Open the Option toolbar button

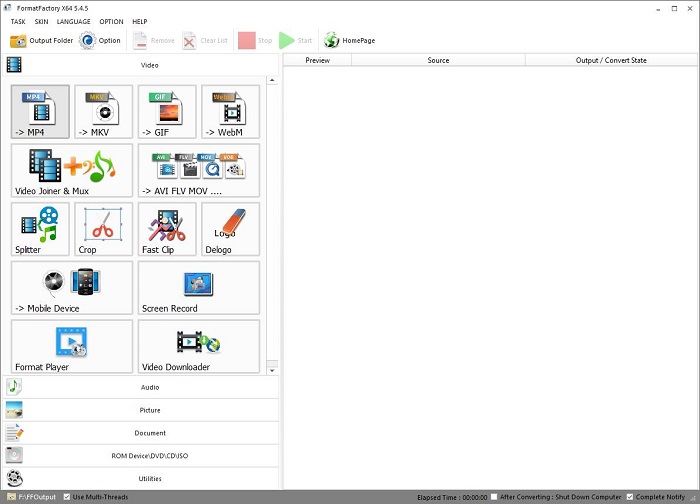100,41
